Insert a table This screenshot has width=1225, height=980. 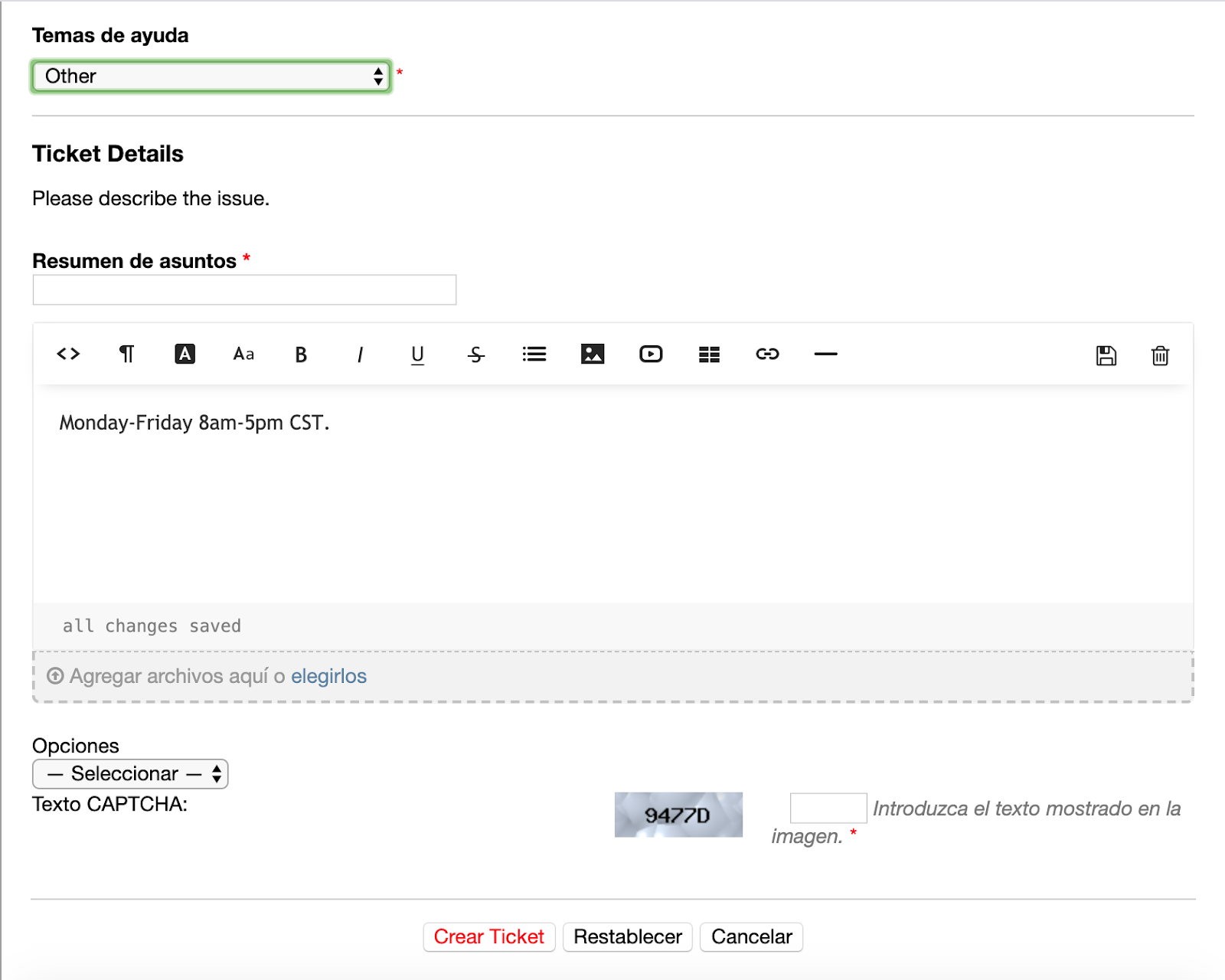[x=709, y=354]
